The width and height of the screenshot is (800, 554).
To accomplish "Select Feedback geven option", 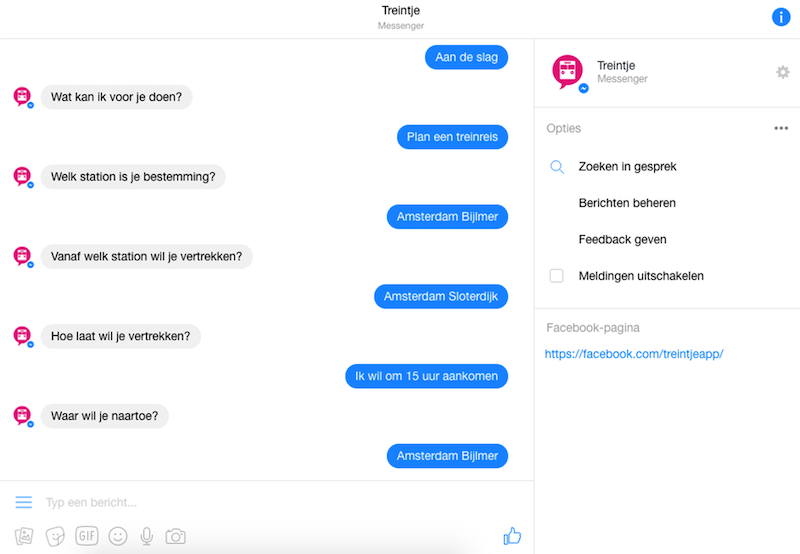I will coord(622,240).
